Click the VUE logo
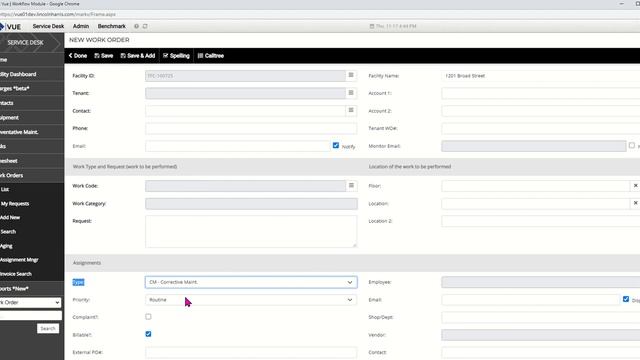640x360 pixels. coord(11,27)
